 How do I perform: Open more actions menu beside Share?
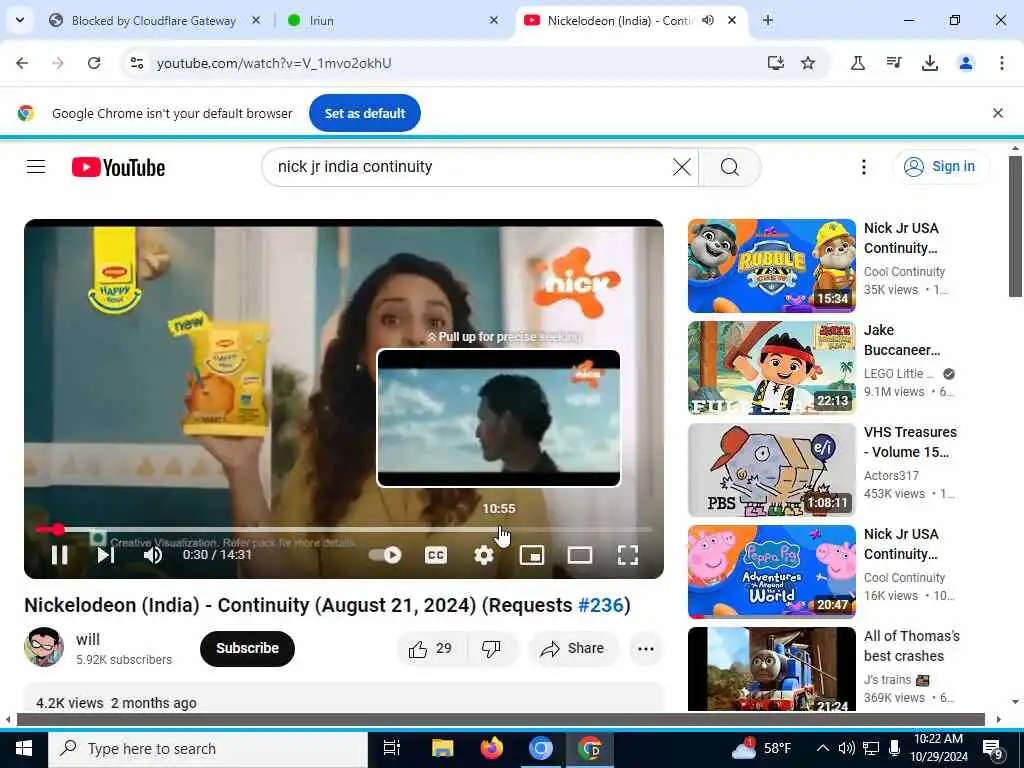pyautogui.click(x=646, y=648)
